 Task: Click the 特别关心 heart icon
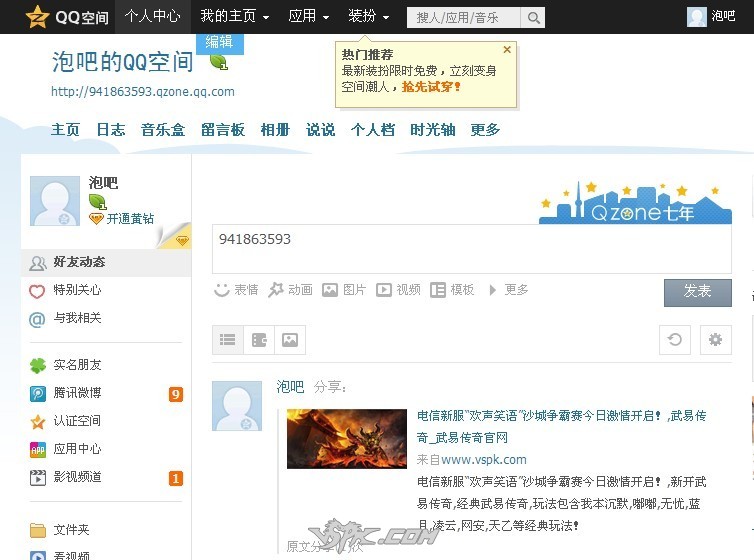pyautogui.click(x=37, y=291)
